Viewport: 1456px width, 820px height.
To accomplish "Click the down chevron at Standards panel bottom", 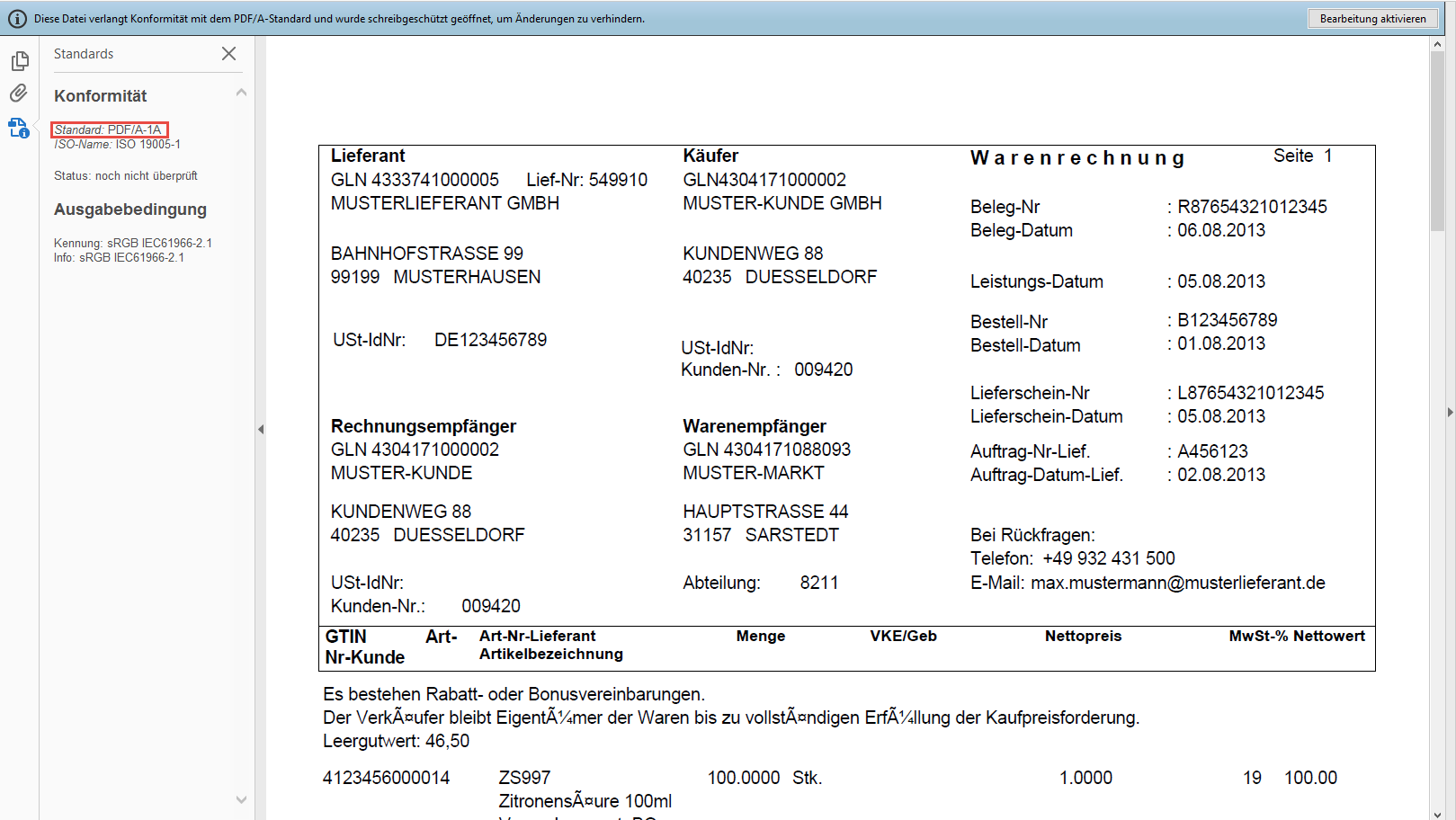I will coord(241,799).
